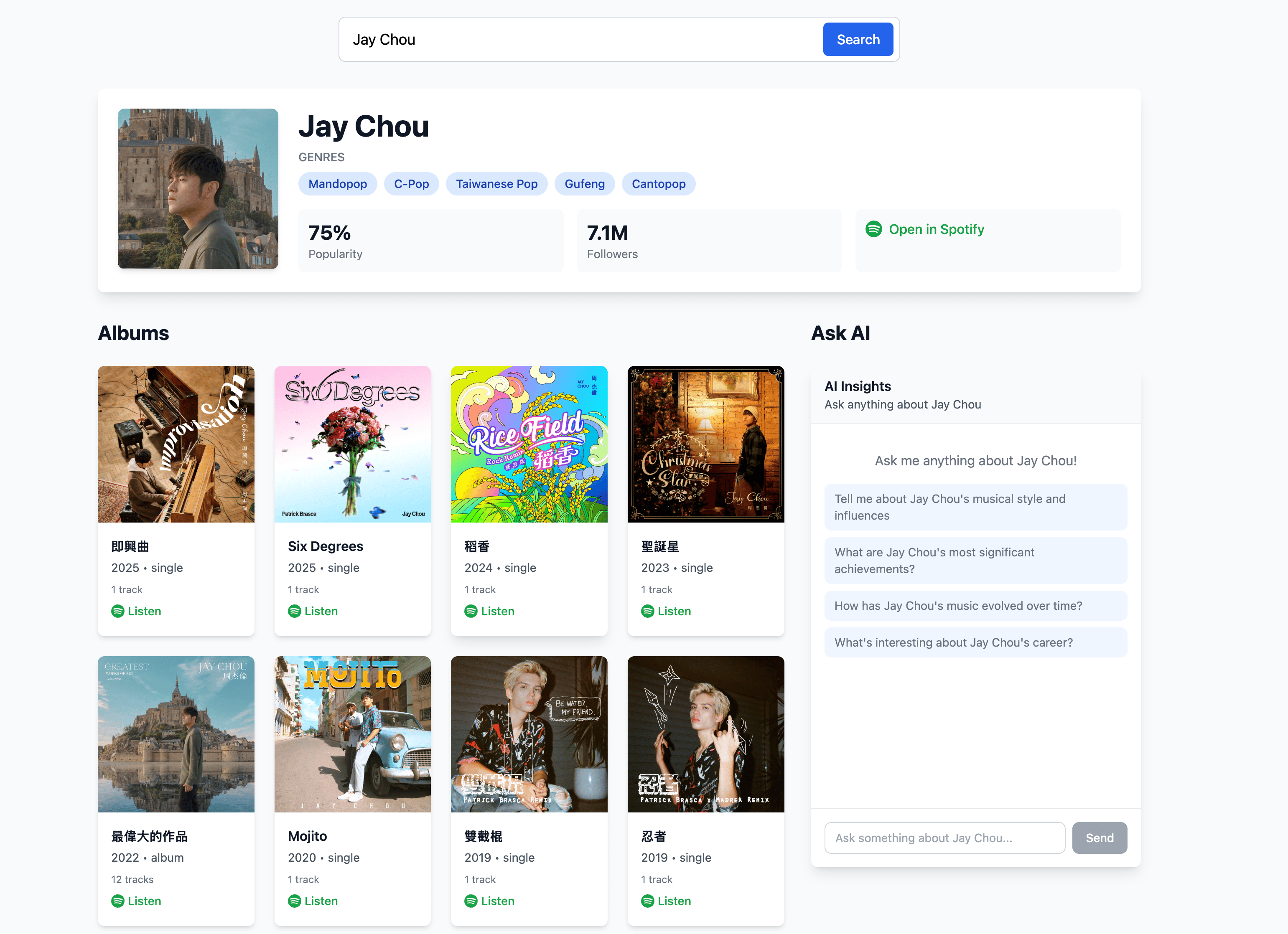Click Spotify icon under 最偉大的作品 album
The image size is (1288, 934).
[117, 901]
